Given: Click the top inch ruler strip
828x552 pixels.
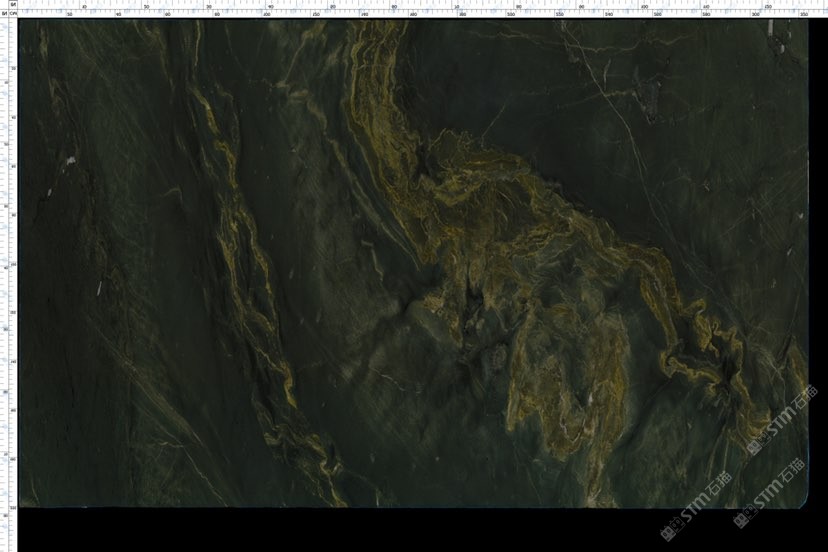Looking at the screenshot, I should pyautogui.click(x=400, y=4).
